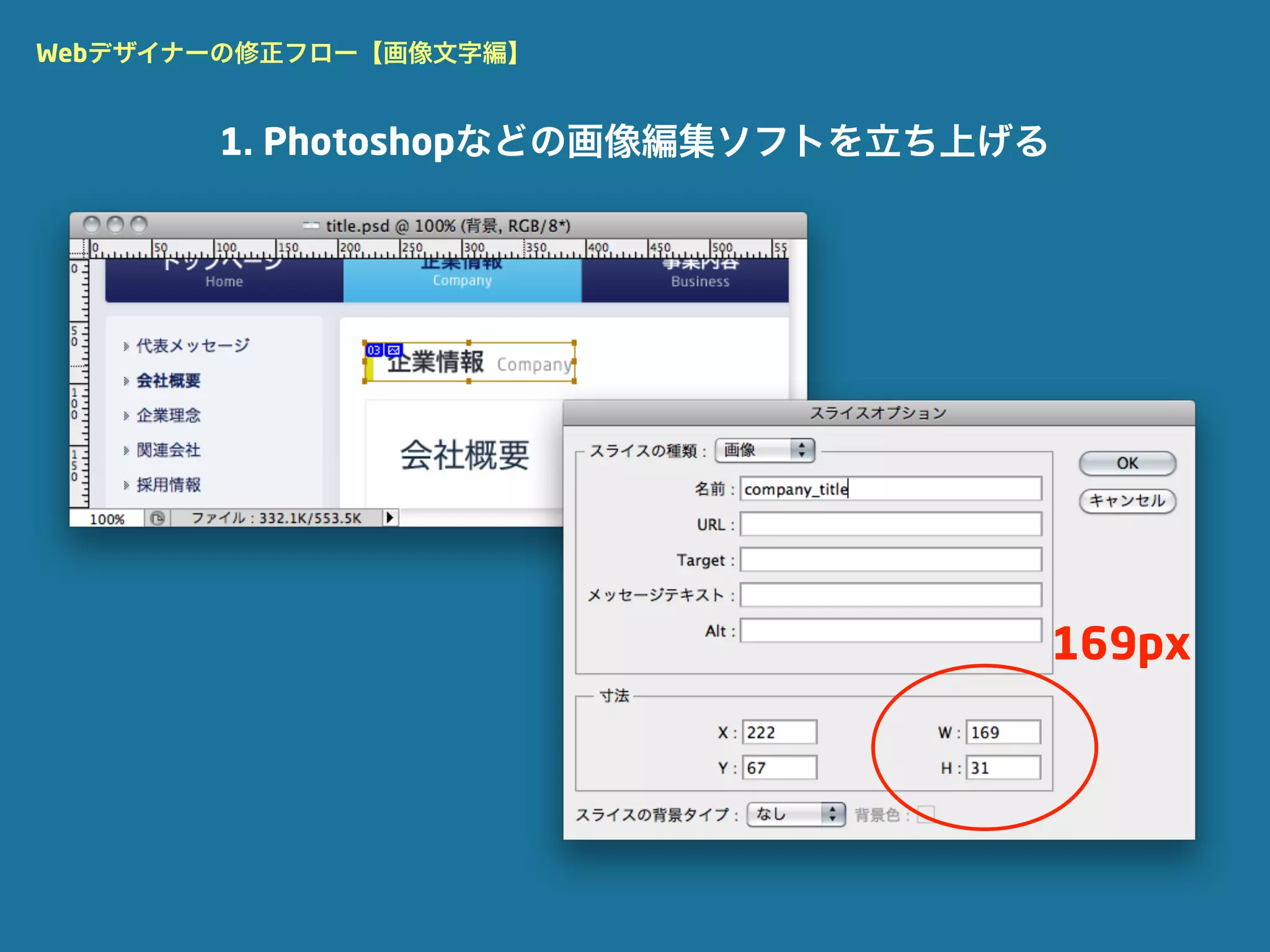The height and width of the screenshot is (952, 1270).
Task: Click the W width field
Action: (1003, 732)
